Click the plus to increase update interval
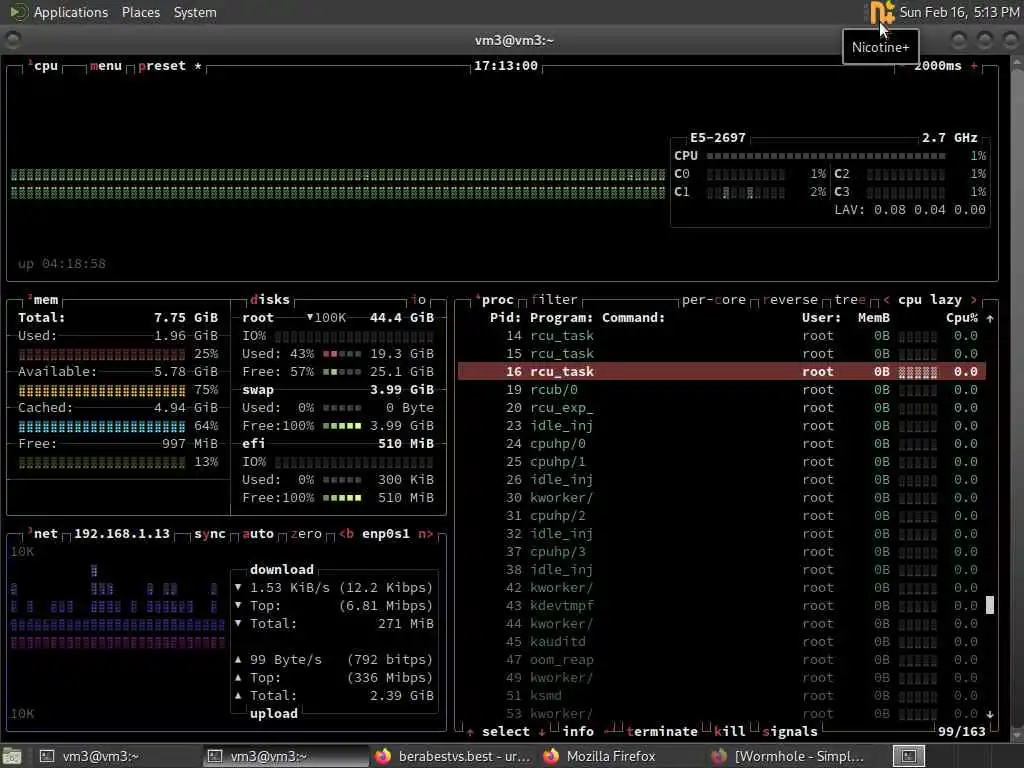Screen dimensions: 1024x768 click(974, 66)
